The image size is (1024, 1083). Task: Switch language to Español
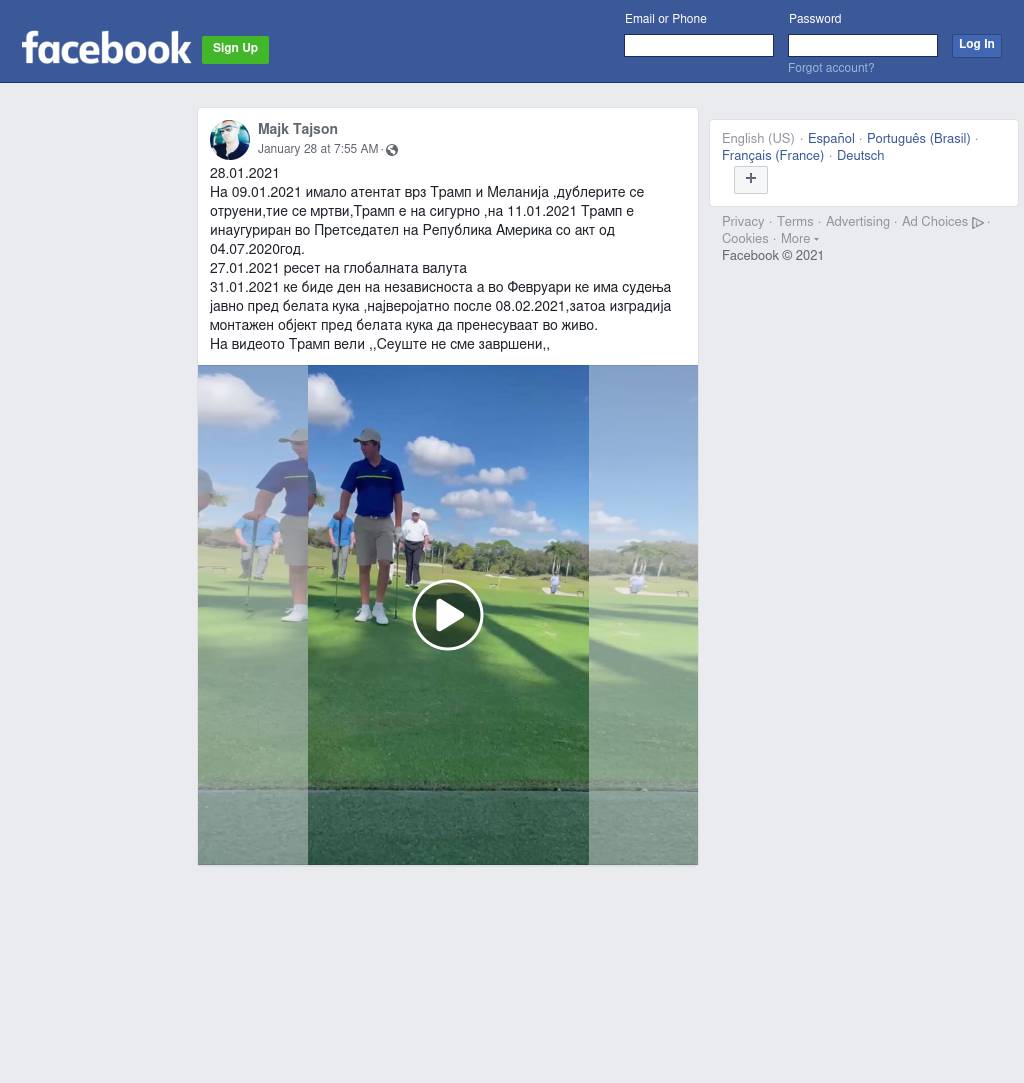tap(831, 138)
